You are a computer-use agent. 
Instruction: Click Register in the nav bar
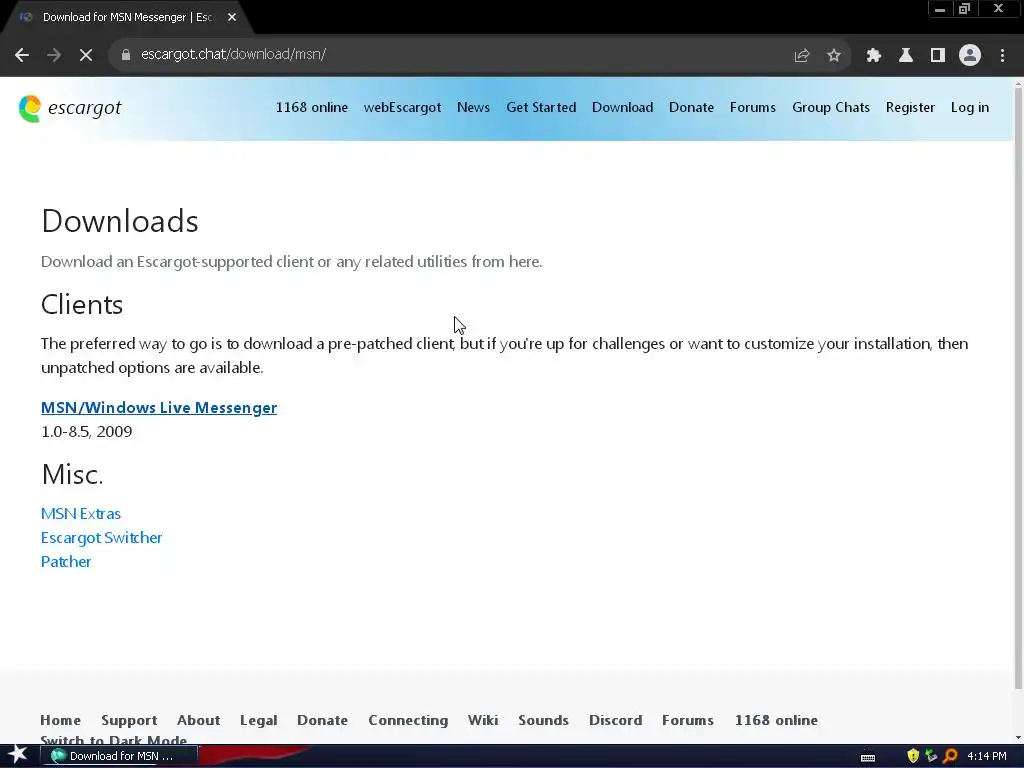[910, 108]
